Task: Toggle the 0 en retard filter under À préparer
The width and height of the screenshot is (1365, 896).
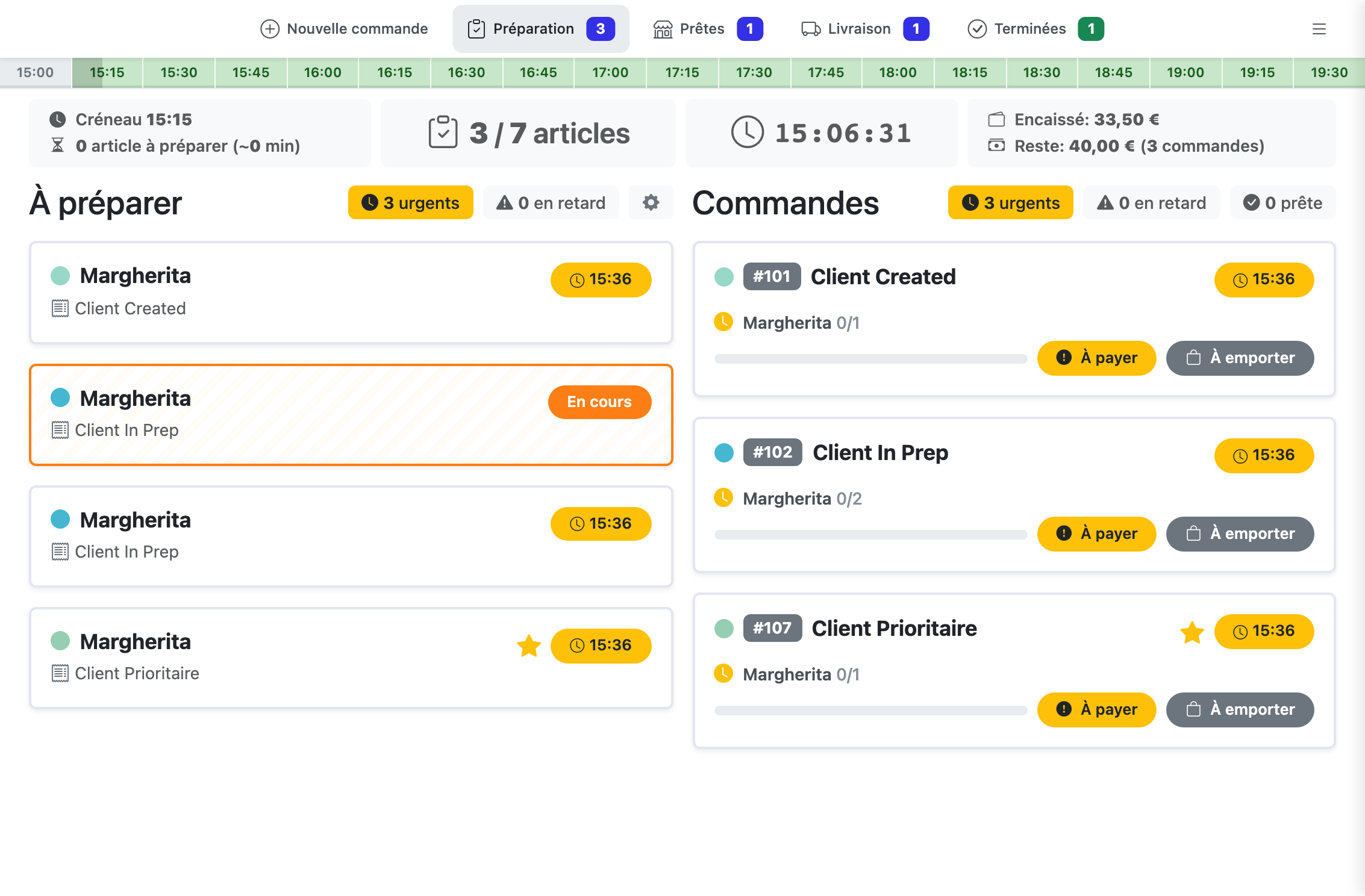Action: coord(551,202)
